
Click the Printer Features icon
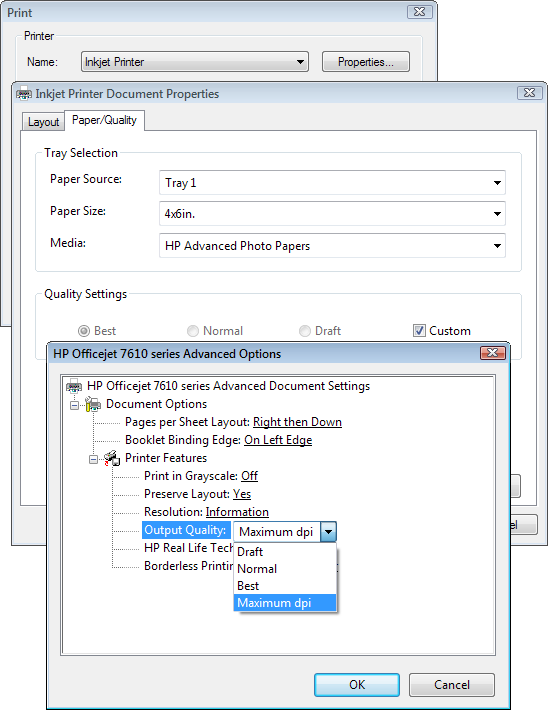(x=112, y=458)
